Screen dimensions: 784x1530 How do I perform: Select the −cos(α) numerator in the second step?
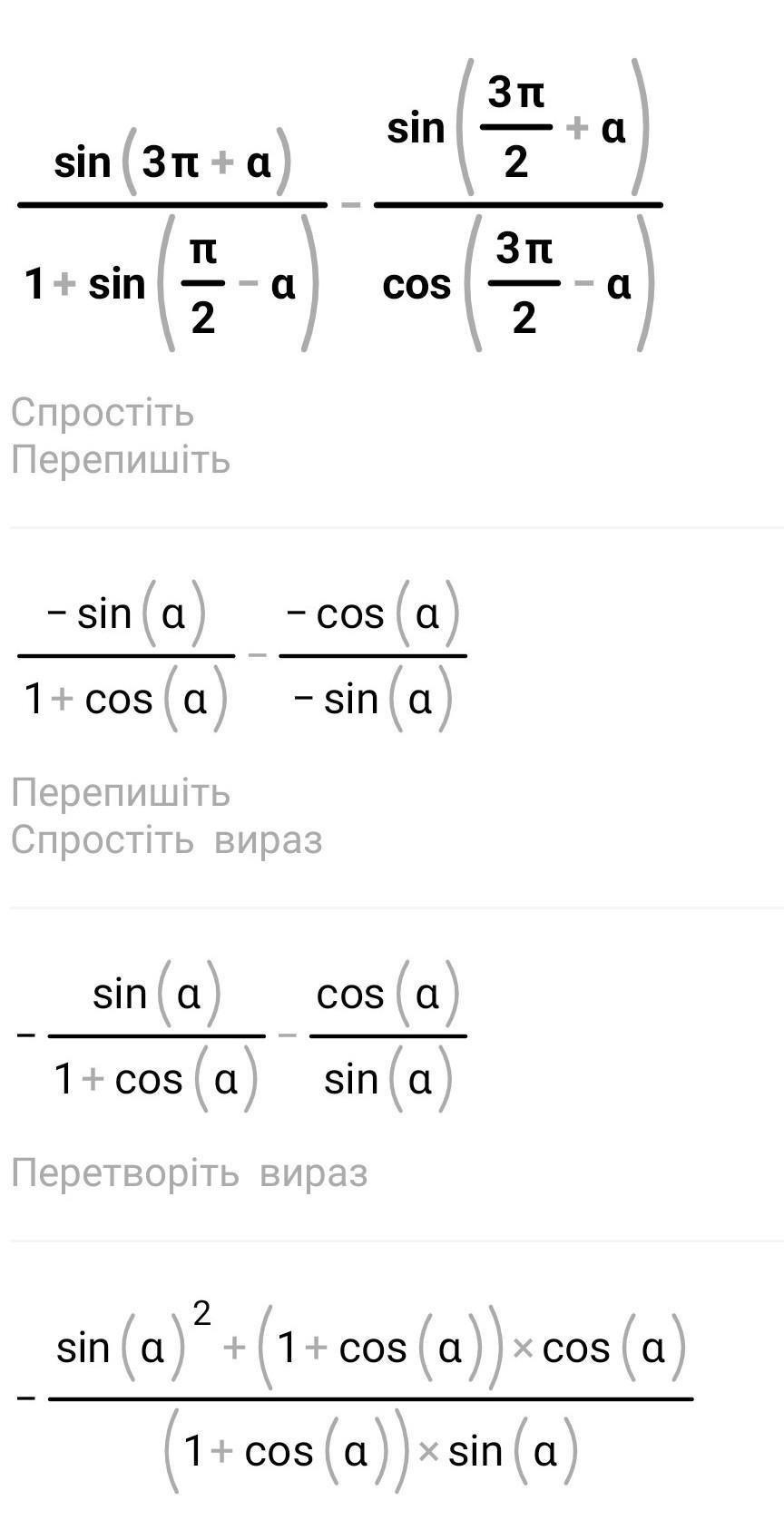pyautogui.click(x=372, y=614)
